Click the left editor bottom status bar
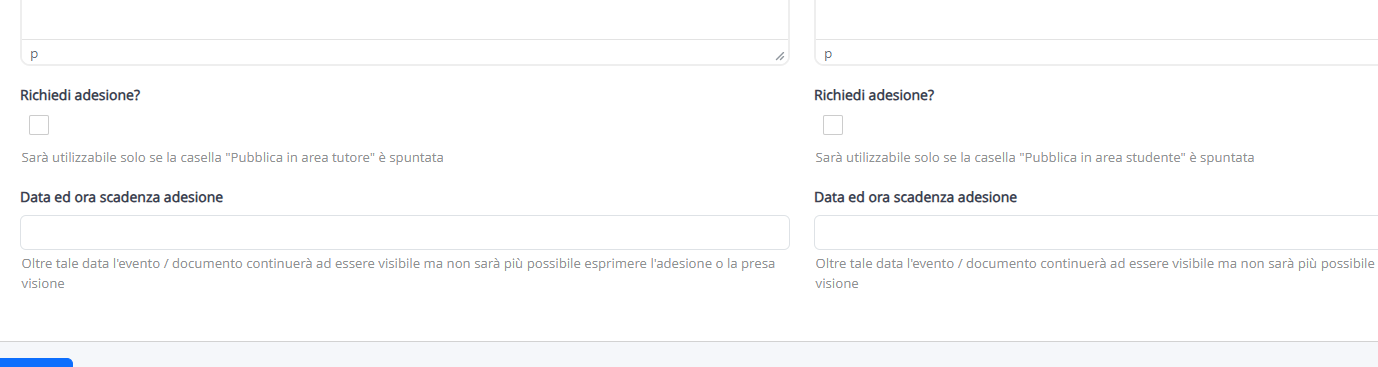The image size is (1378, 367). (x=405, y=53)
